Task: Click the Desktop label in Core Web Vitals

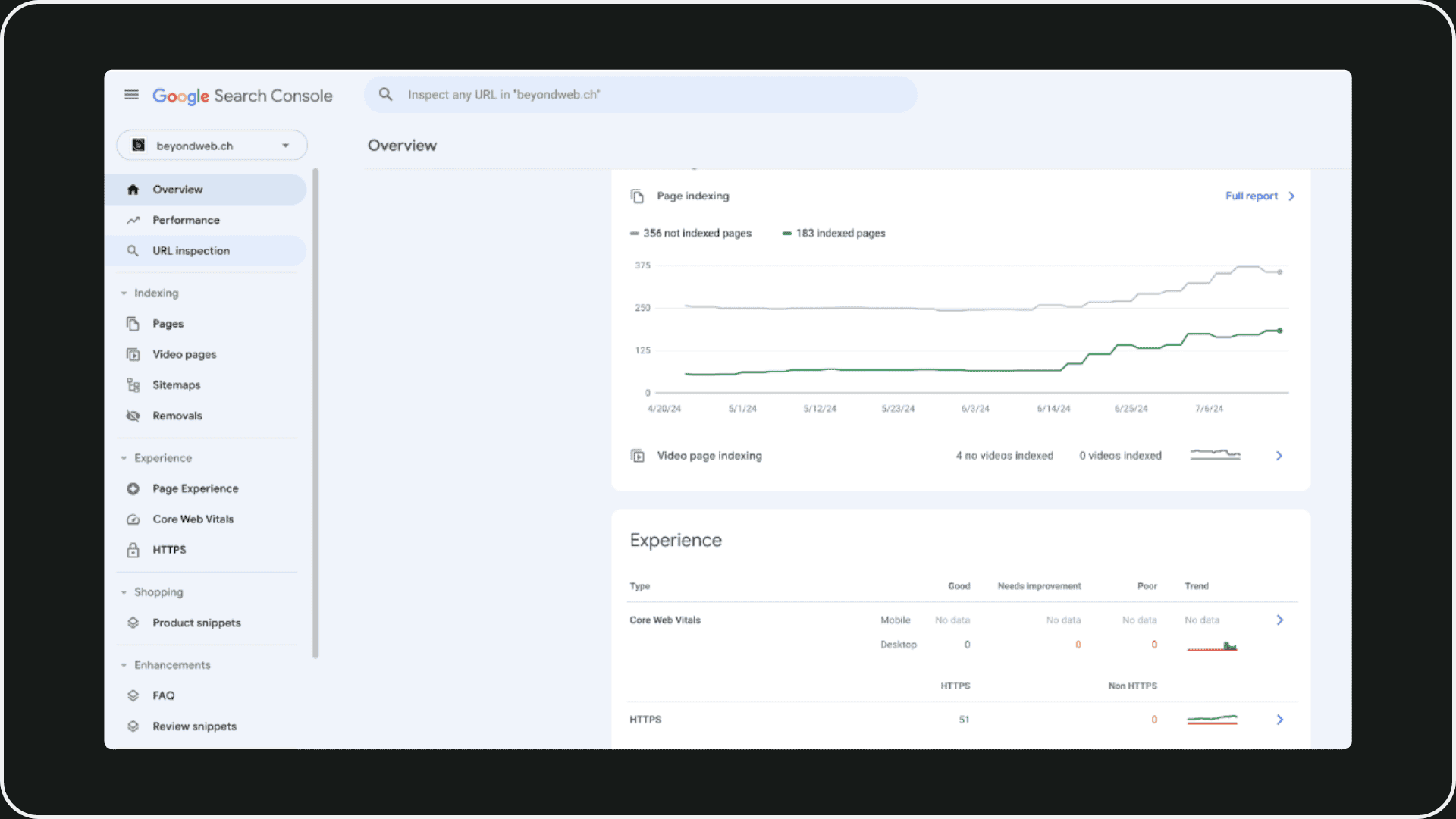Action: coord(899,645)
